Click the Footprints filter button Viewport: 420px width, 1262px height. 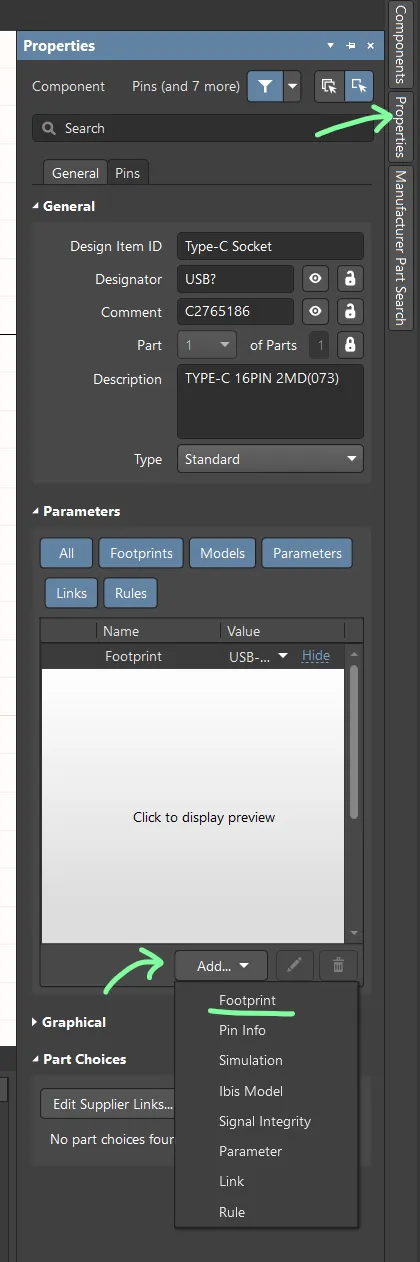point(141,553)
